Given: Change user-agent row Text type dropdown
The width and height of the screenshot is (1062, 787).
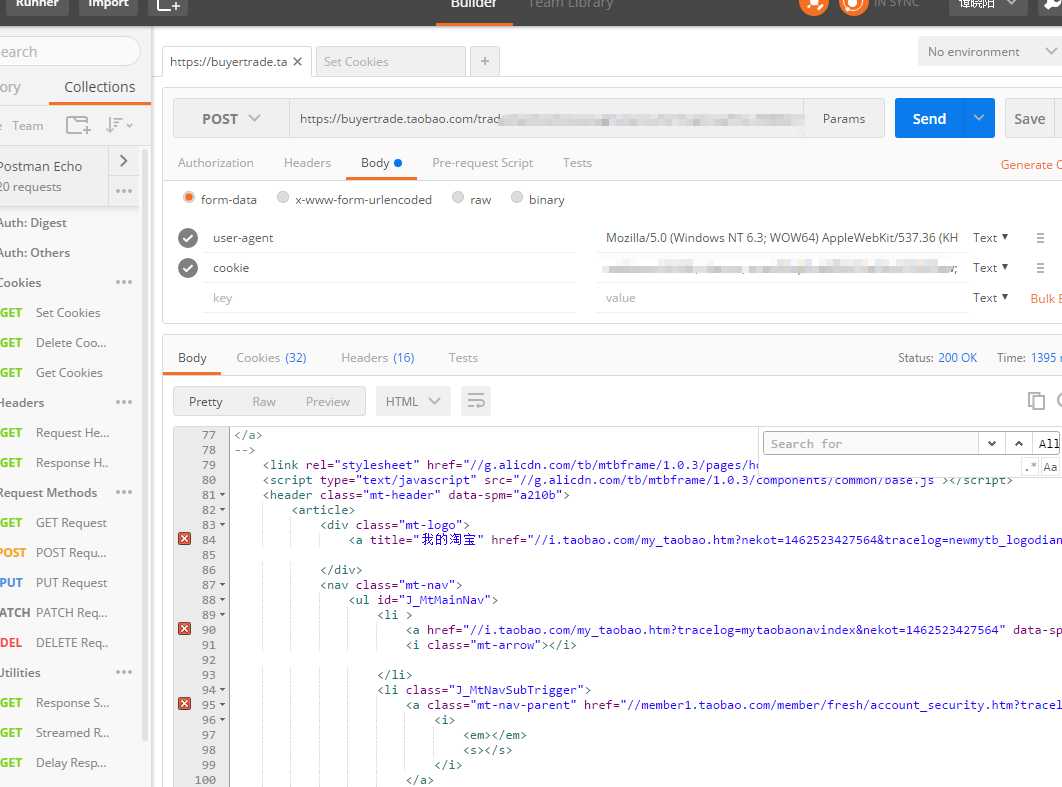Looking at the screenshot, I should point(990,238).
